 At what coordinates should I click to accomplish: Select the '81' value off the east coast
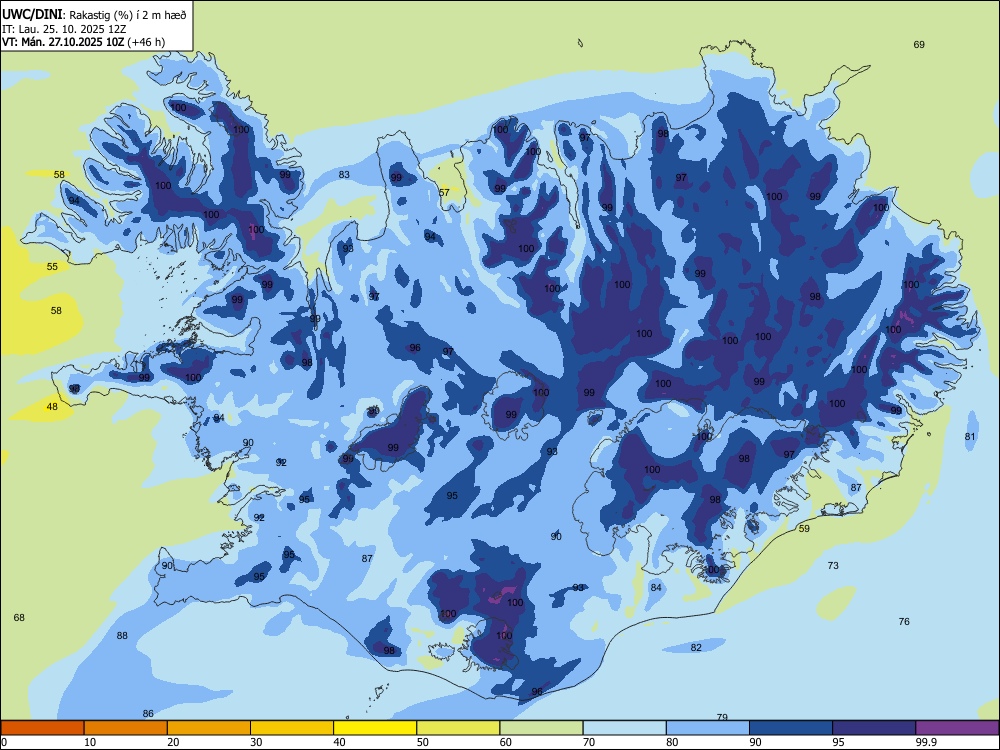(x=970, y=437)
